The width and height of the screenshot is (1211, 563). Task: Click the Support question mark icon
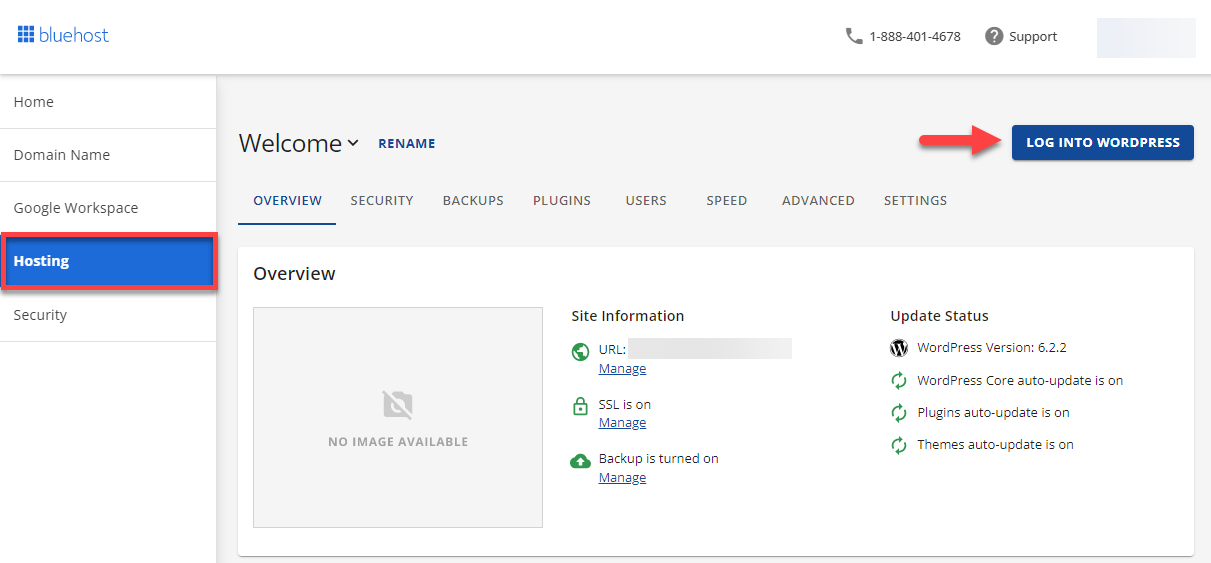tap(994, 36)
